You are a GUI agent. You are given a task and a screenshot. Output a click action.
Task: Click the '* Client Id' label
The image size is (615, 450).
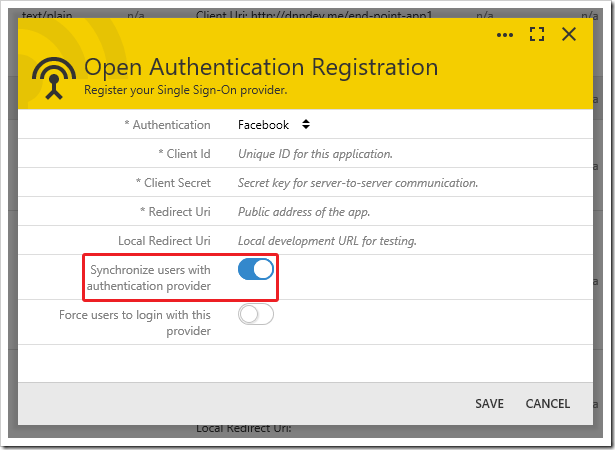coord(184,154)
